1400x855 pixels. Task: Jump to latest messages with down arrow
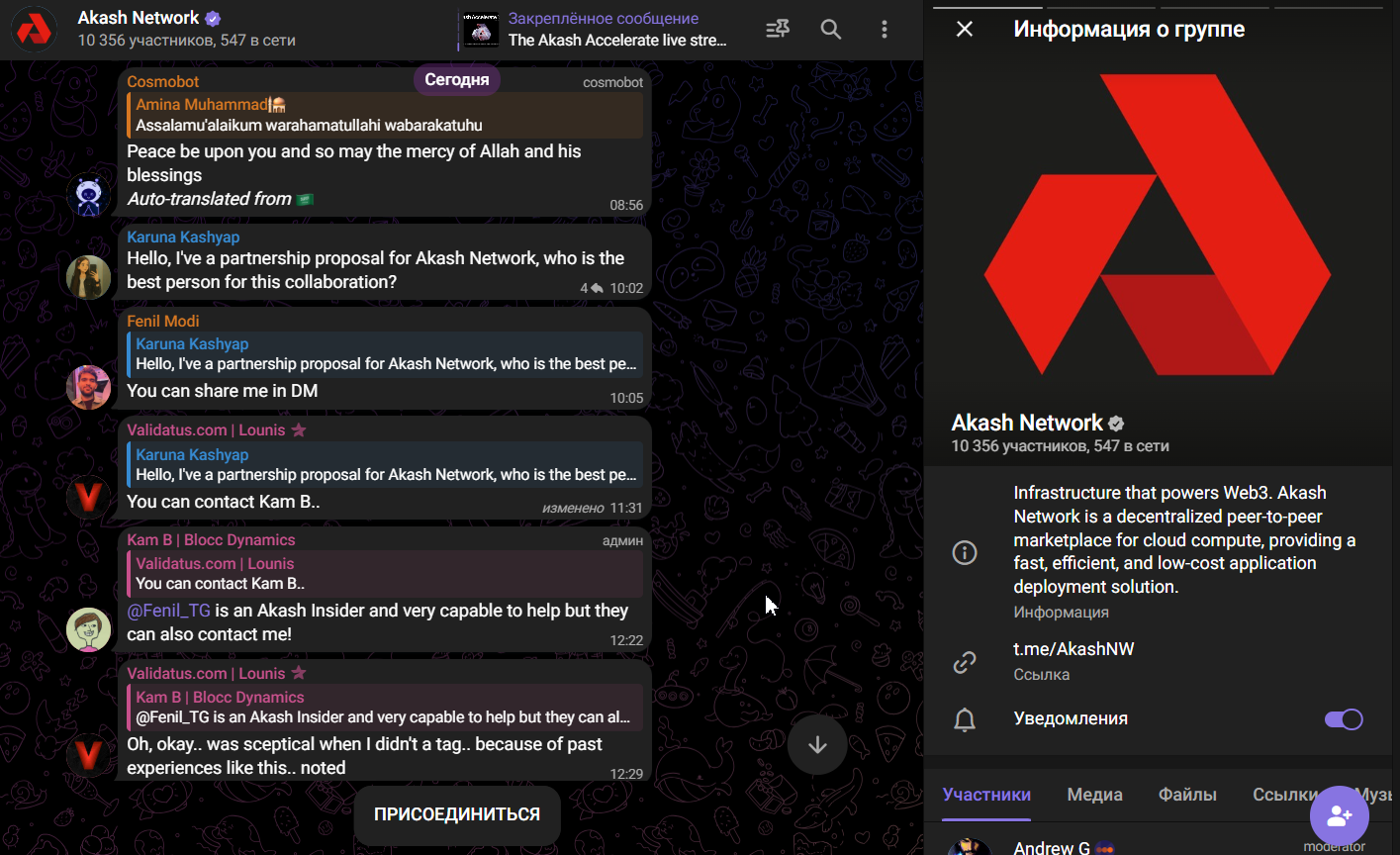click(817, 745)
